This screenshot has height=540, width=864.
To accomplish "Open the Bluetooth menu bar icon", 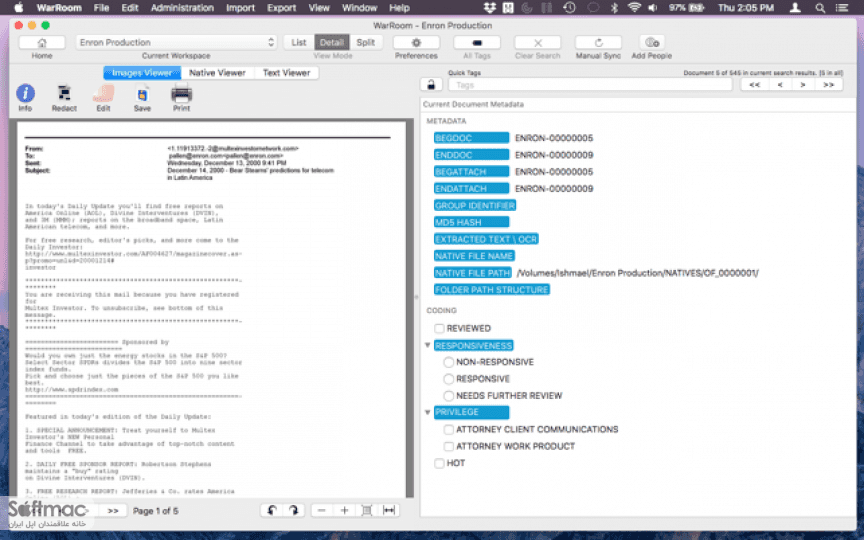I will [x=614, y=8].
